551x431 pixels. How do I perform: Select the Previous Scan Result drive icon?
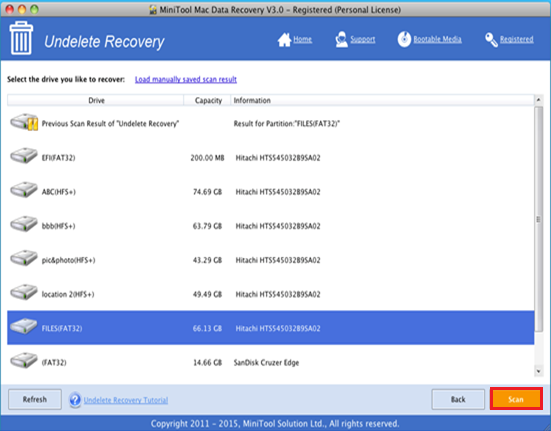tap(24, 123)
